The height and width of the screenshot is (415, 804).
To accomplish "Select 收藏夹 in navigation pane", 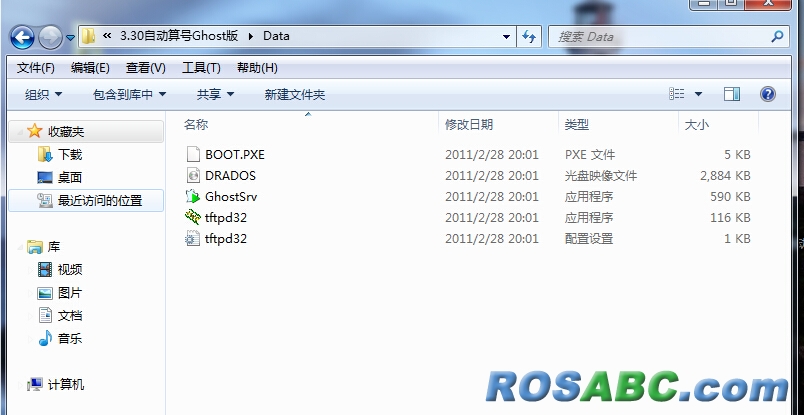I will (x=66, y=132).
